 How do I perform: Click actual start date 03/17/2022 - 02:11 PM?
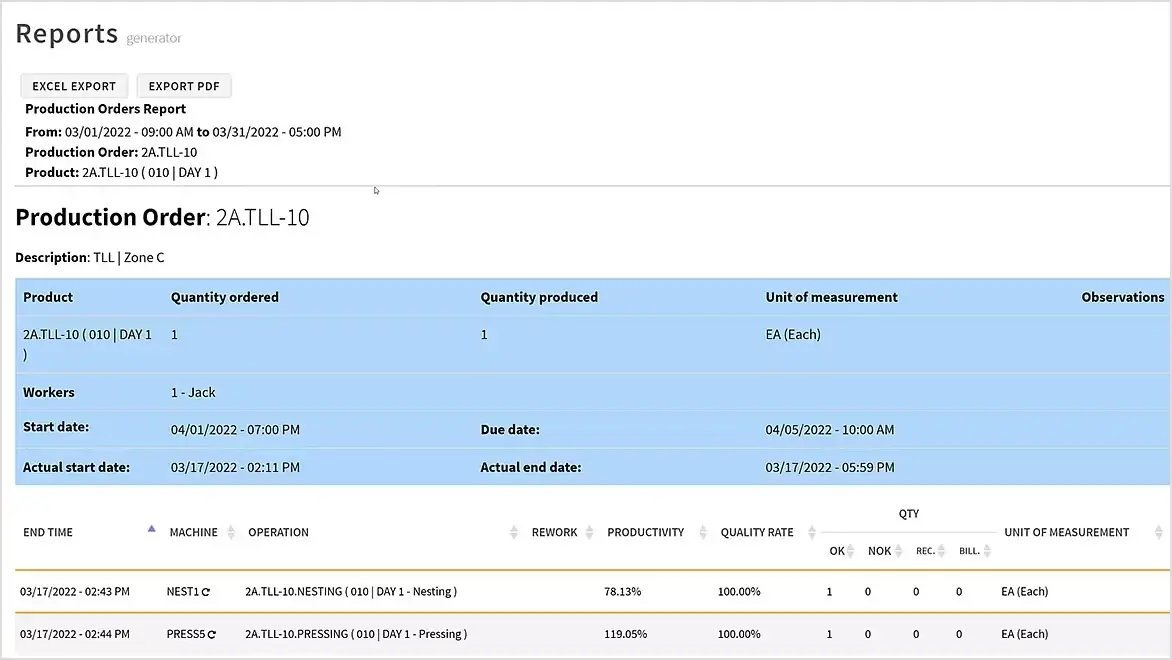pos(235,467)
